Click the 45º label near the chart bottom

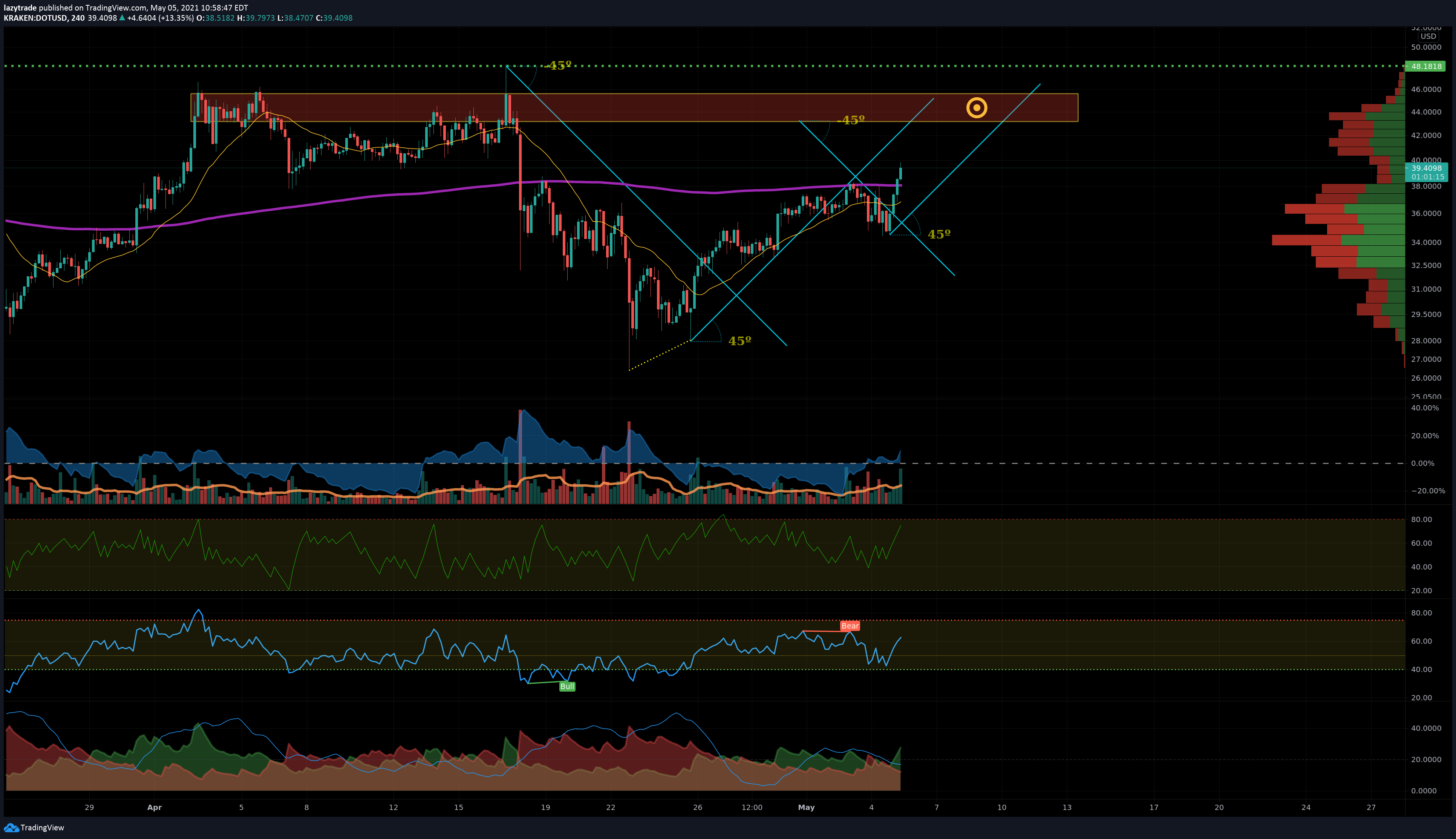click(x=740, y=341)
